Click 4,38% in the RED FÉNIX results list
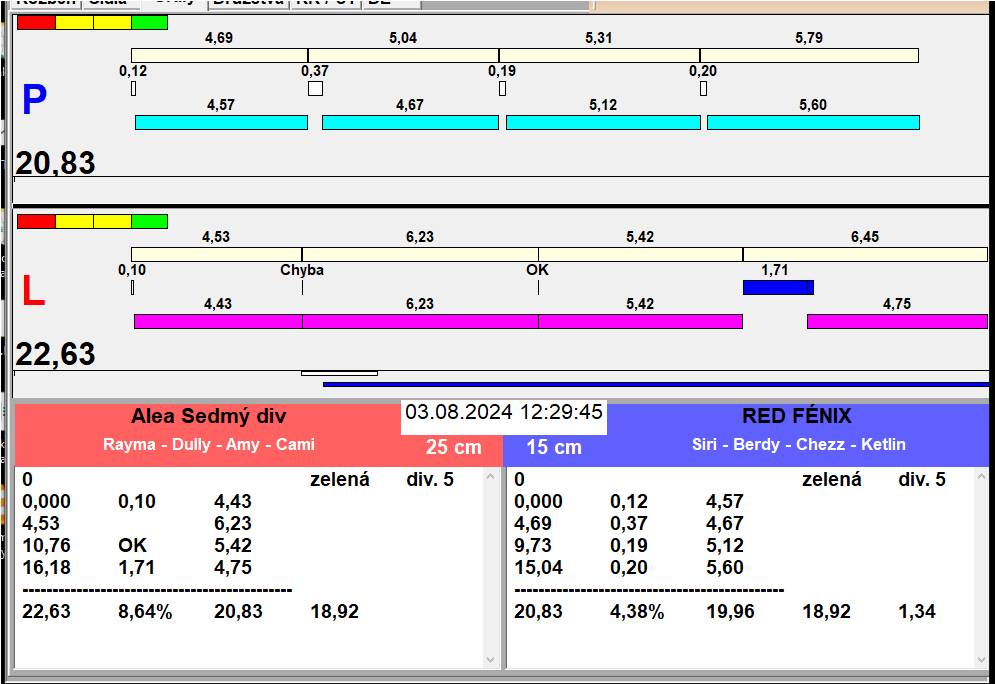 point(637,612)
